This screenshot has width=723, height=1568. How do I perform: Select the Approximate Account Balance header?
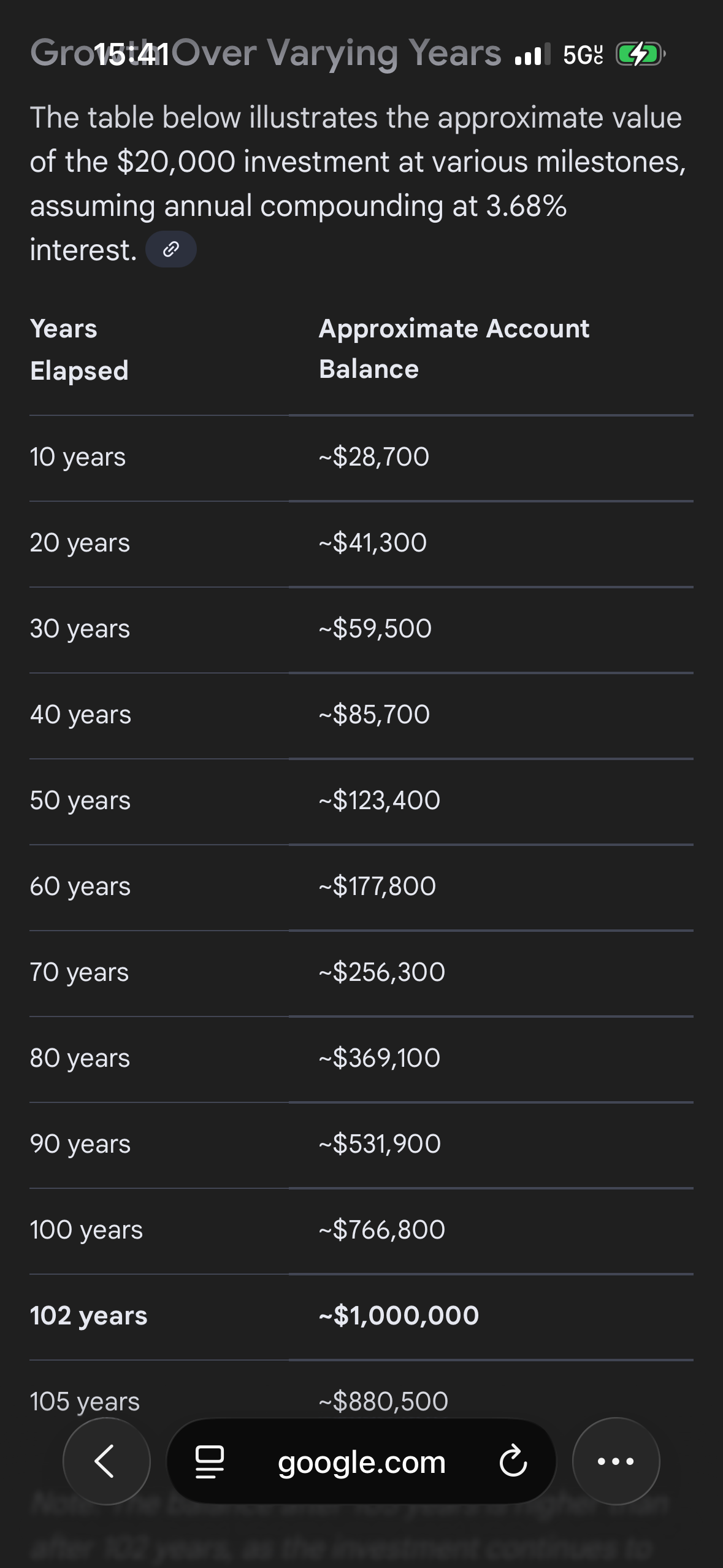[454, 348]
